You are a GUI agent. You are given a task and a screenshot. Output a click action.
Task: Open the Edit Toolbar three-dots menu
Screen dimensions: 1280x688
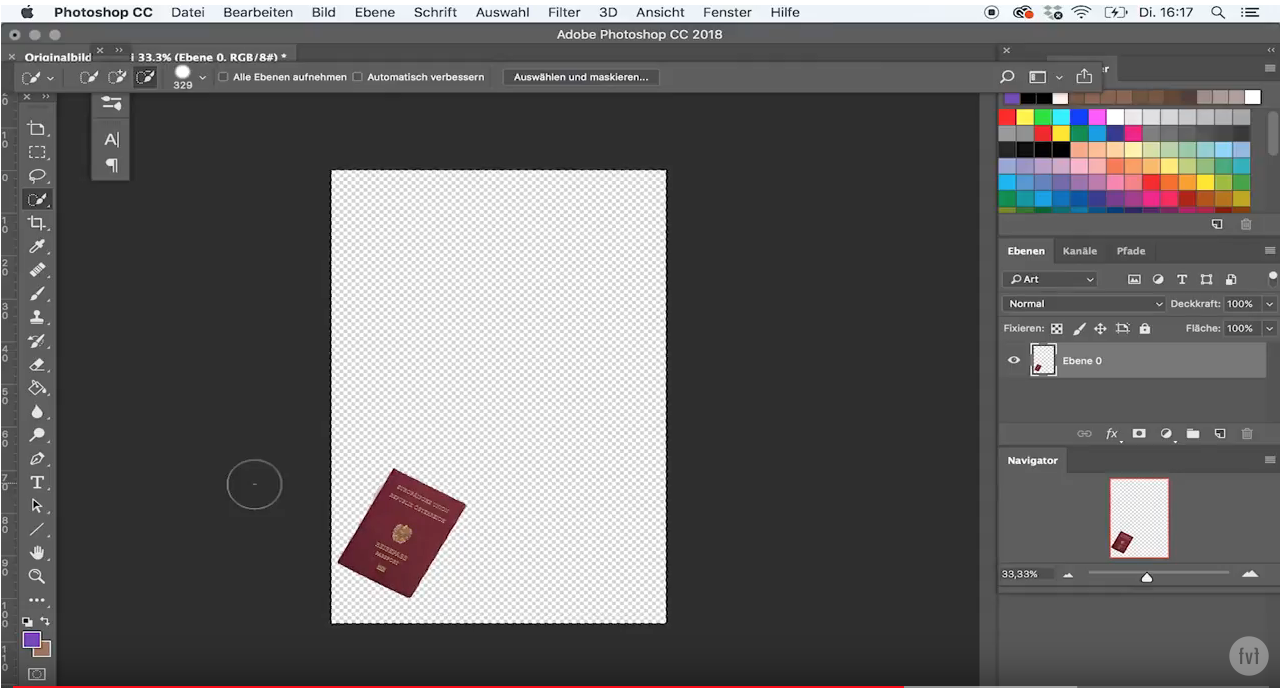coord(37,601)
